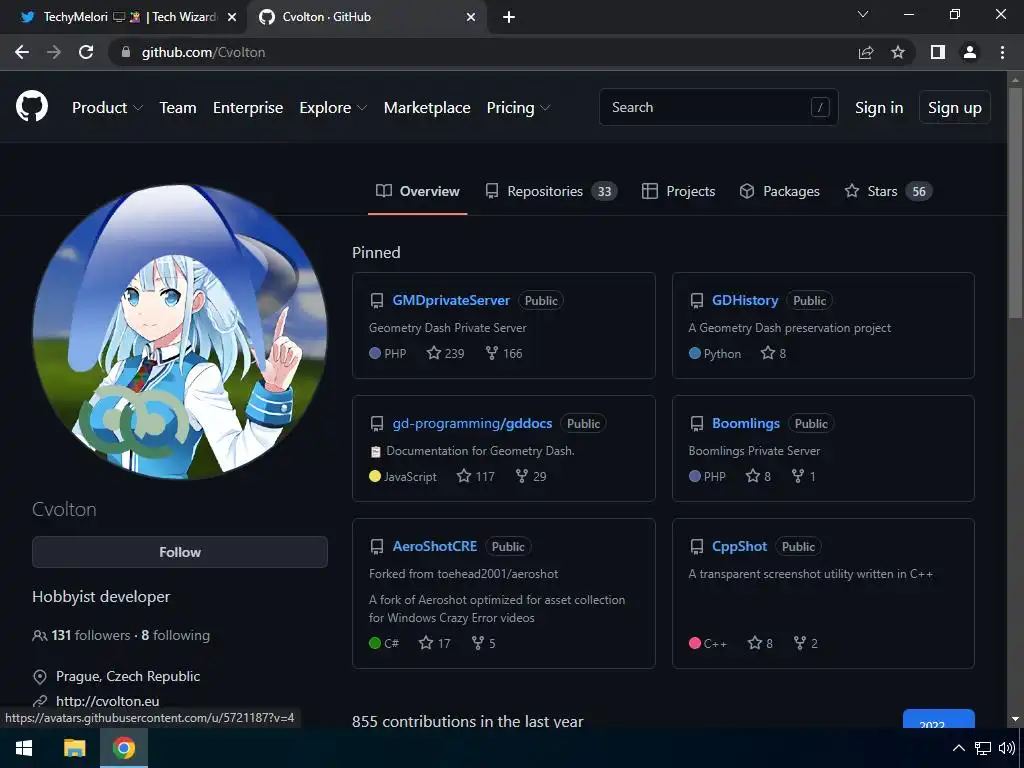The width and height of the screenshot is (1024, 768).
Task: Open the network icon in system tray
Action: pyautogui.click(x=982, y=748)
